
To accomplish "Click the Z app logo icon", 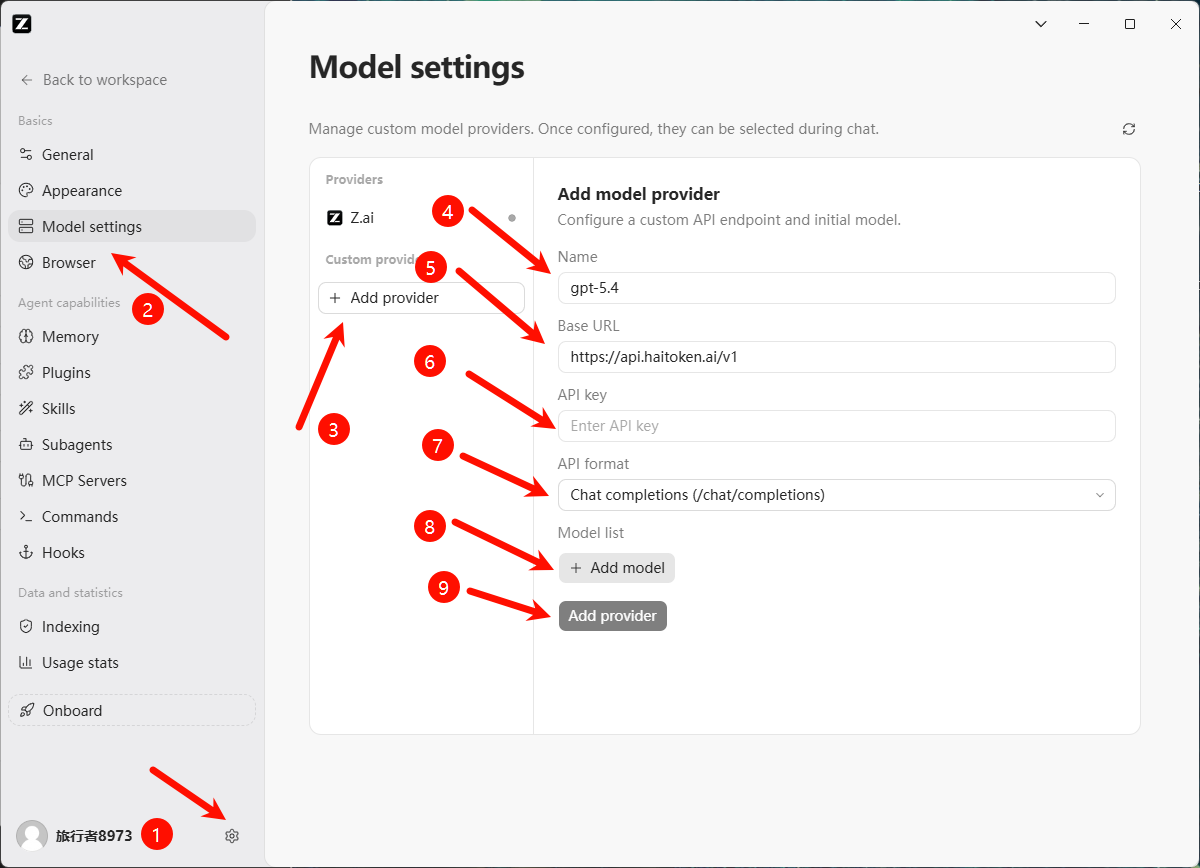I will [22, 24].
